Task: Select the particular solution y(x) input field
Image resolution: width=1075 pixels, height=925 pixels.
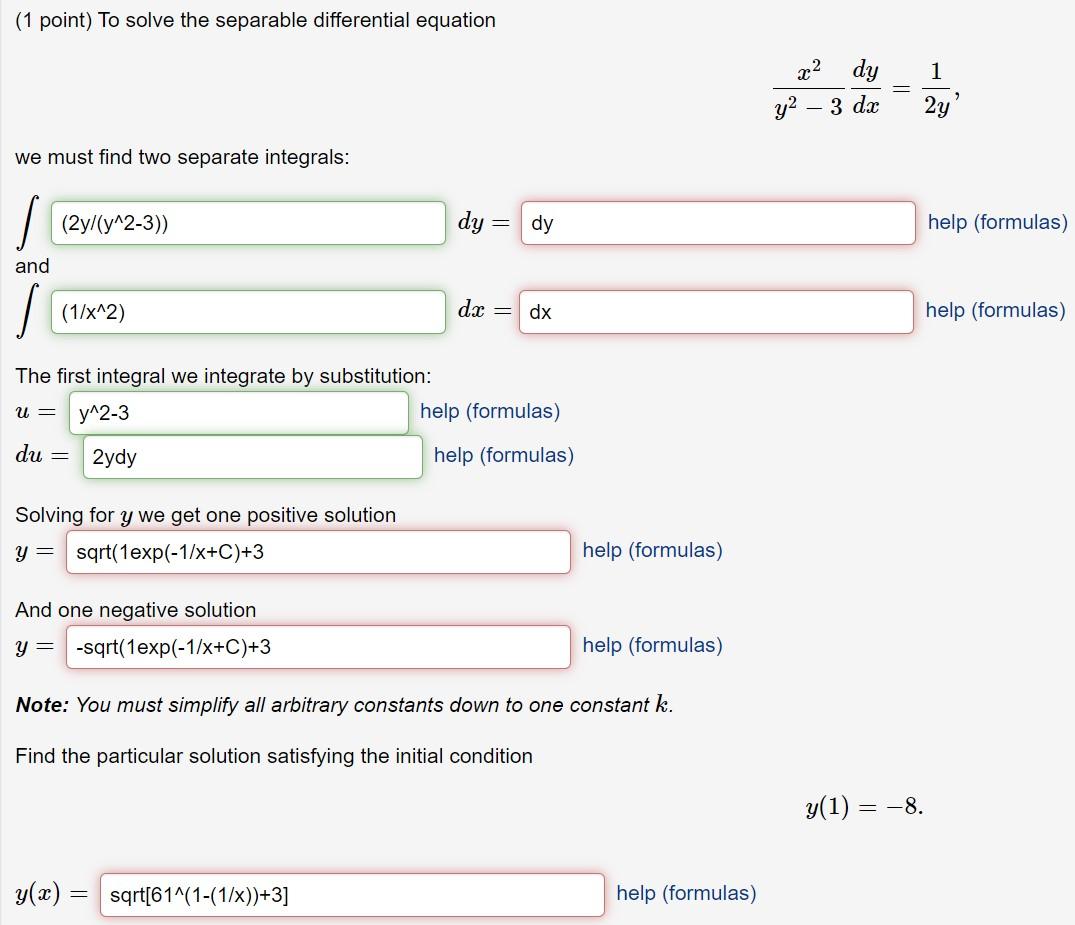Action: click(x=350, y=894)
